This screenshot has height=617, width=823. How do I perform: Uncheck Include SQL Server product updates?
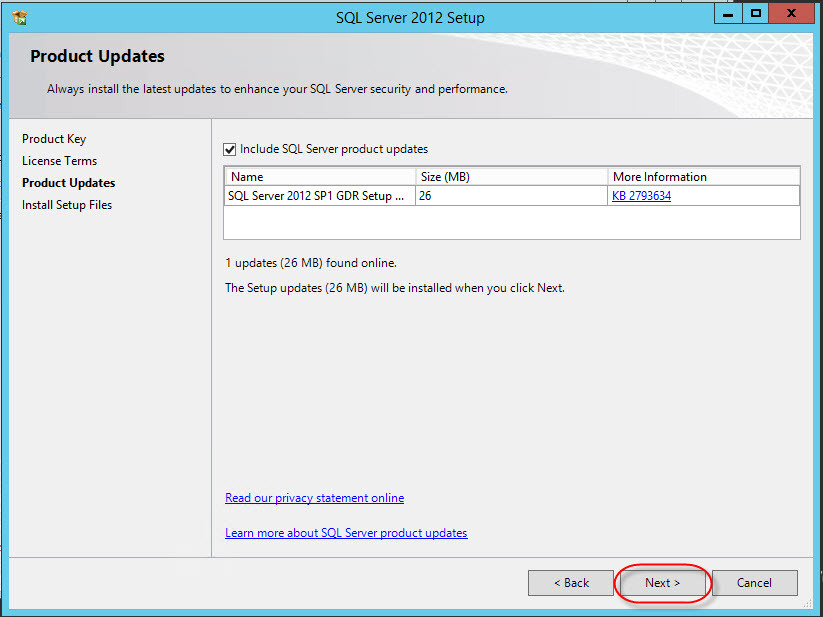click(x=229, y=148)
